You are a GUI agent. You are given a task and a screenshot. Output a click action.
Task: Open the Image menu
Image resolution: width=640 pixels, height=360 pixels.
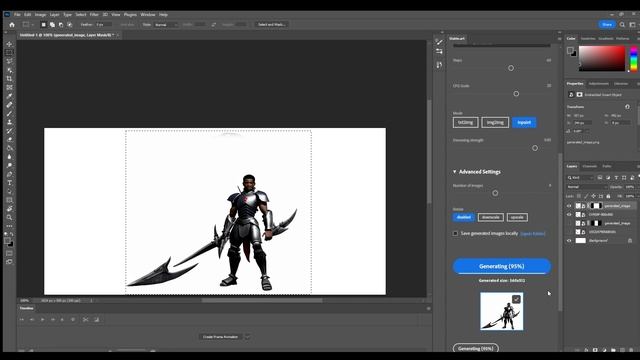click(40, 15)
